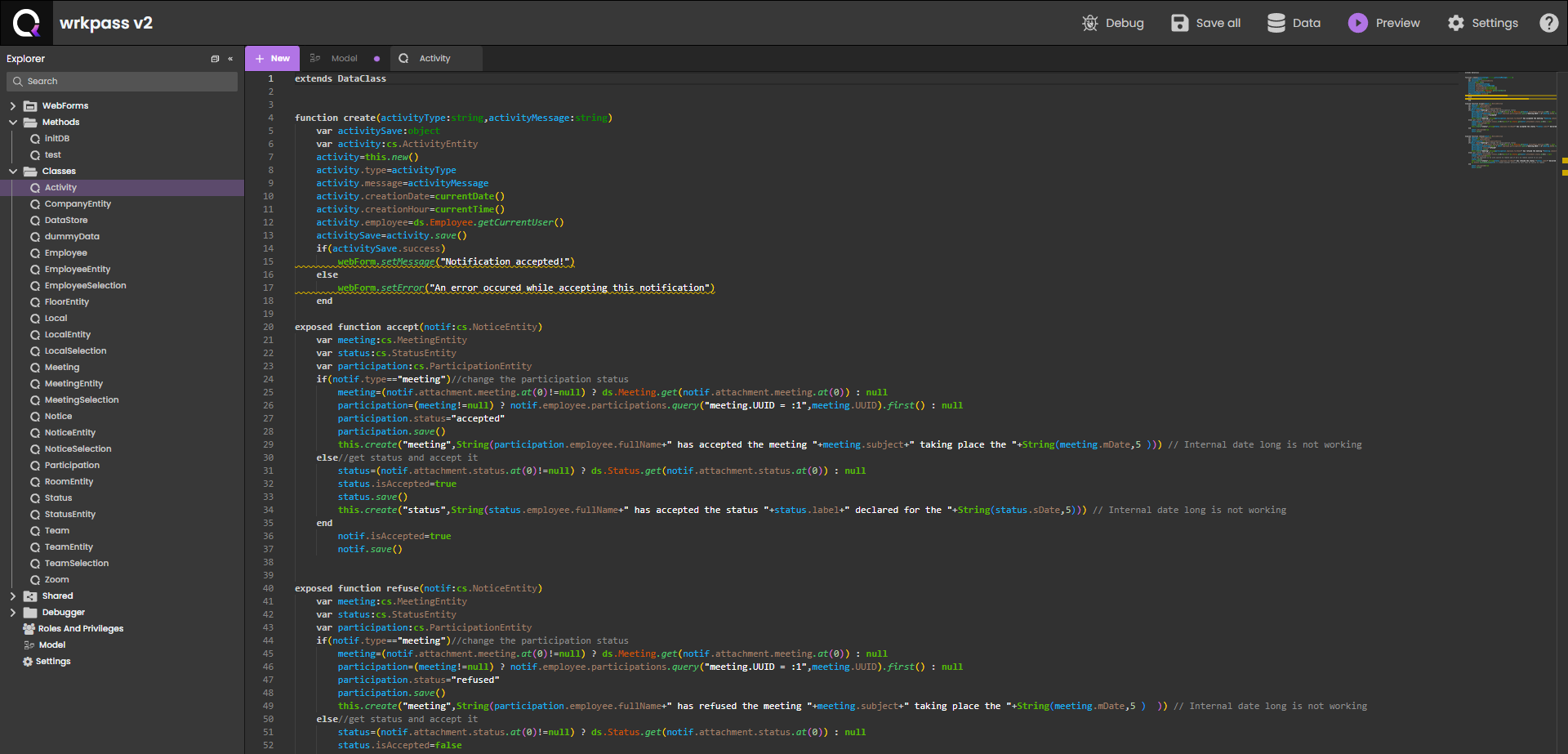Screen dimensions: 1568x754
Task: Open the initDB method
Action: pyautogui.click(x=56, y=139)
